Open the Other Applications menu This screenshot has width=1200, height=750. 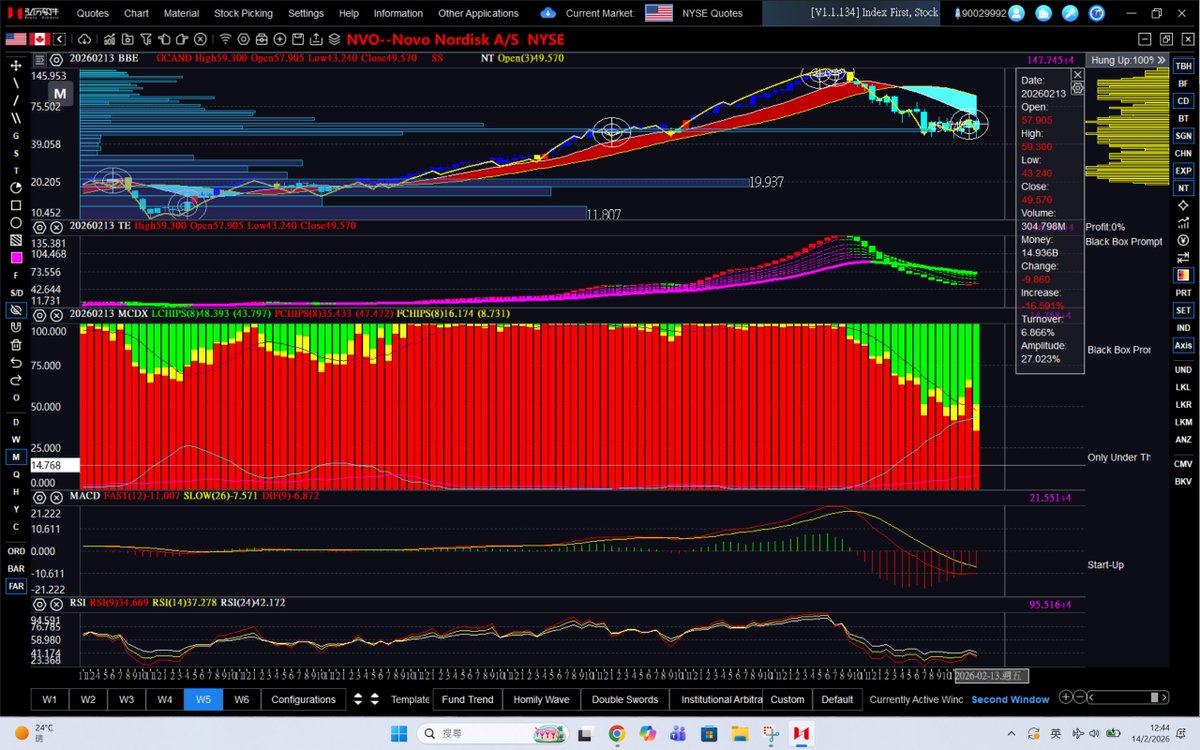pos(478,13)
